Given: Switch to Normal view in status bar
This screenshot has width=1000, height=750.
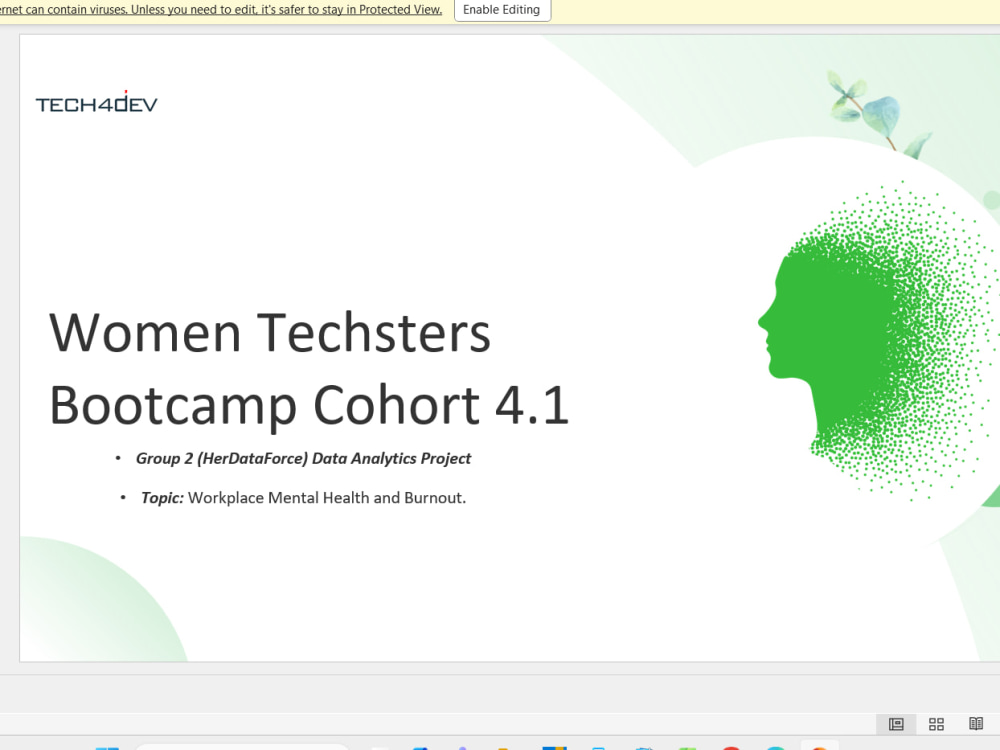Looking at the screenshot, I should click(x=896, y=724).
